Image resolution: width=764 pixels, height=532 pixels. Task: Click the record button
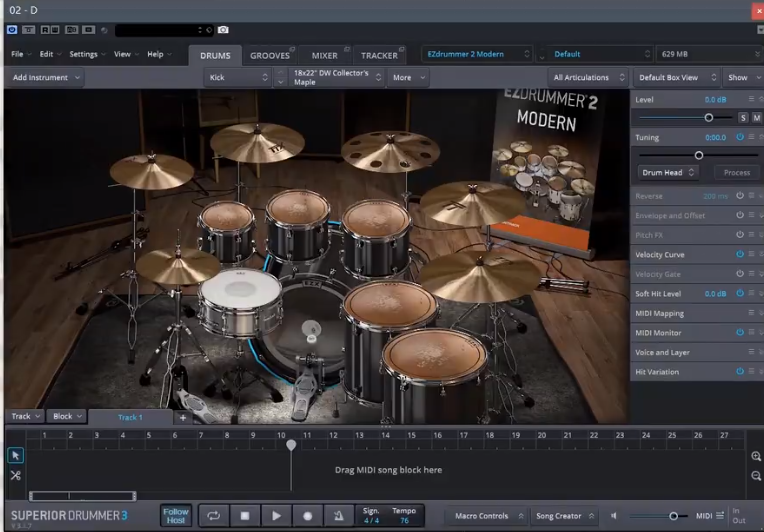[x=307, y=515]
